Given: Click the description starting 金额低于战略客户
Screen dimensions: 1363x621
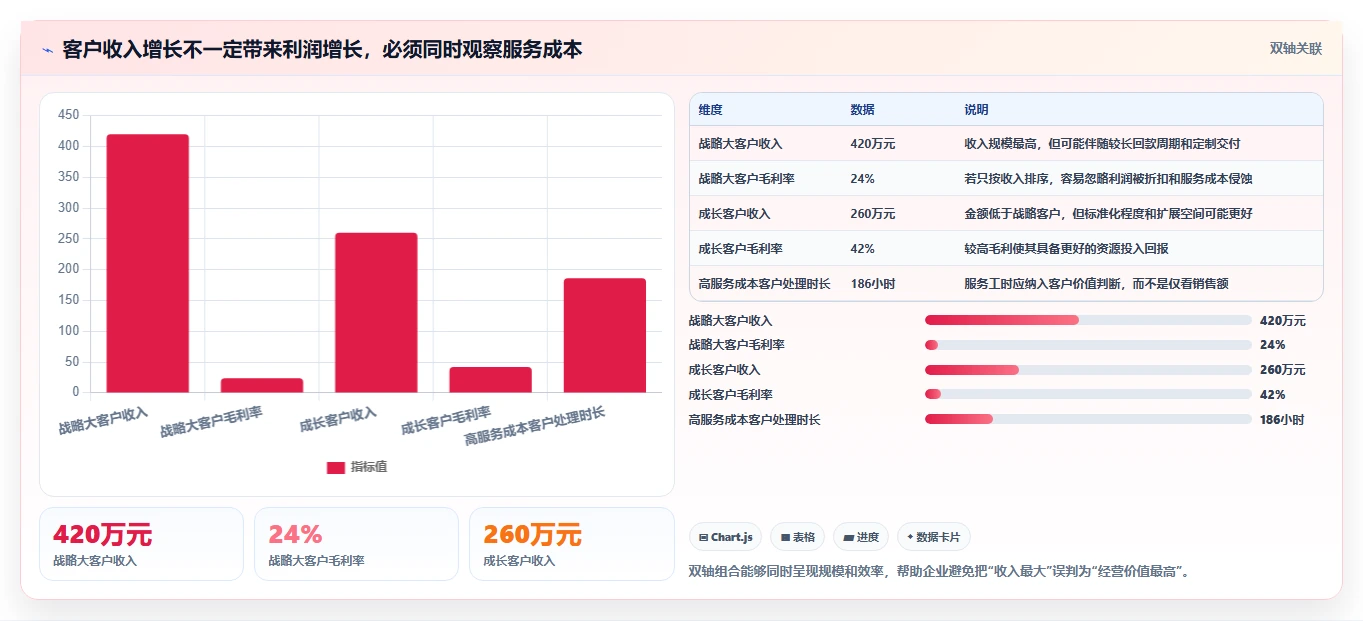Looking at the screenshot, I should click(x=1108, y=213).
